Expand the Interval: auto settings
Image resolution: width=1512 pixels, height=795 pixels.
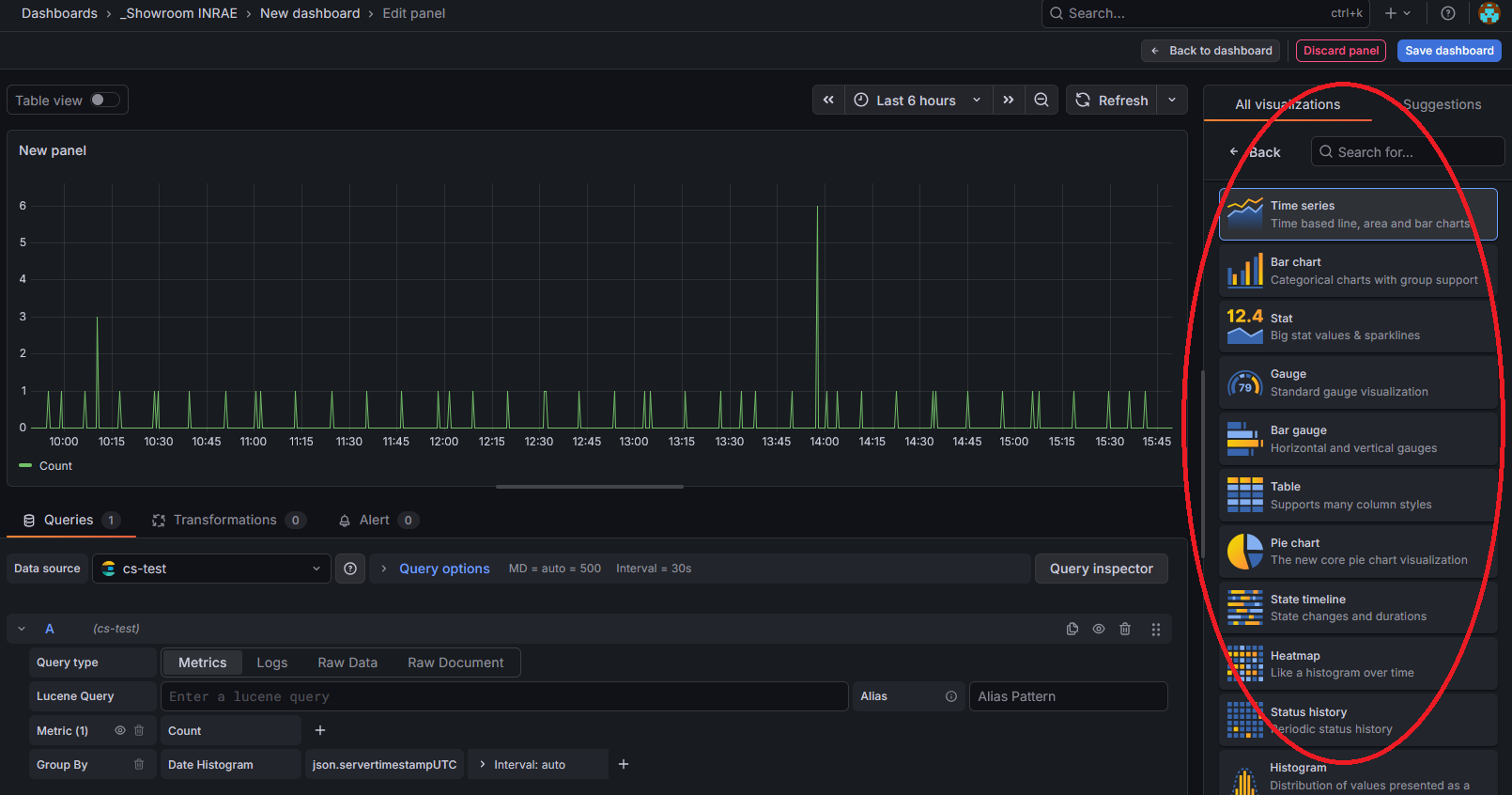(538, 764)
